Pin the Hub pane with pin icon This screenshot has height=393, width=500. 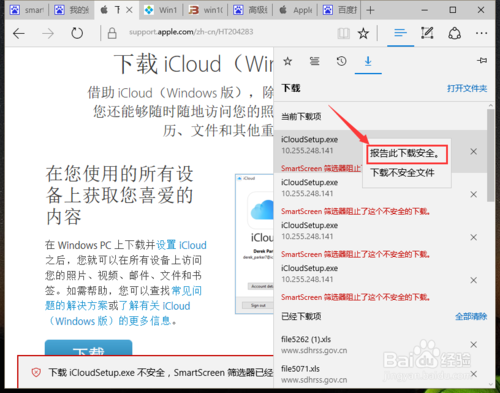coord(482,60)
